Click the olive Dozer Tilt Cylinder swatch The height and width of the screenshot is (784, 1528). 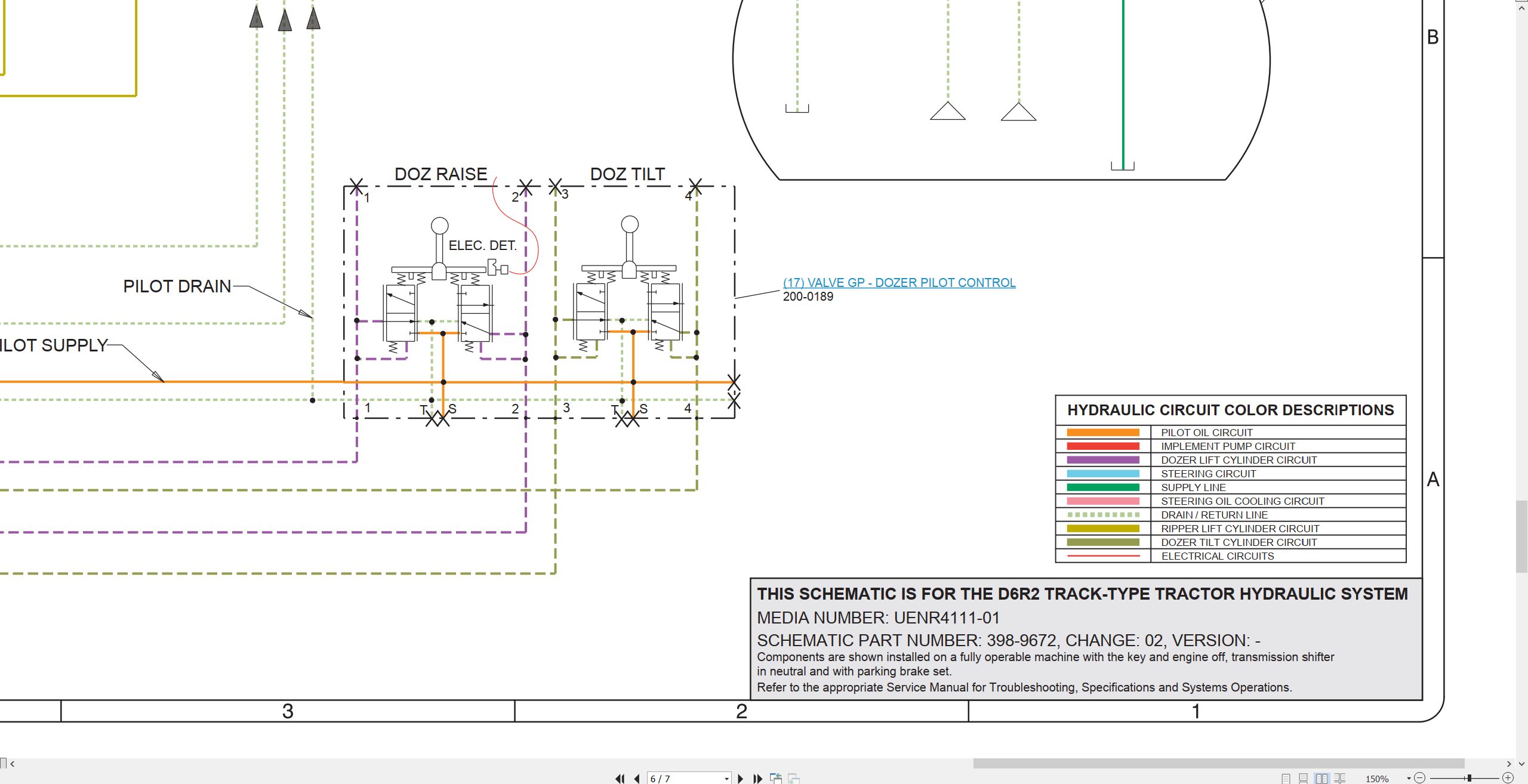(1103, 542)
